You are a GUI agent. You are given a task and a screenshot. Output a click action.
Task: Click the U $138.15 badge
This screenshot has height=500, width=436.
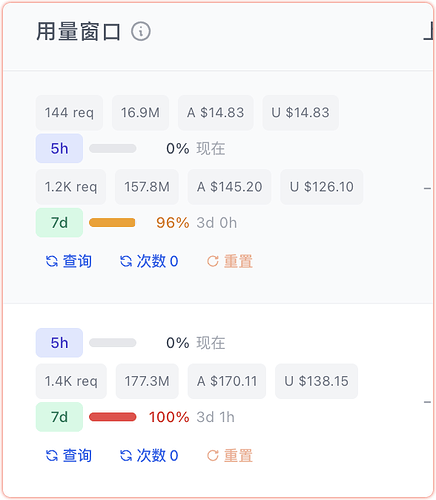pos(316,381)
